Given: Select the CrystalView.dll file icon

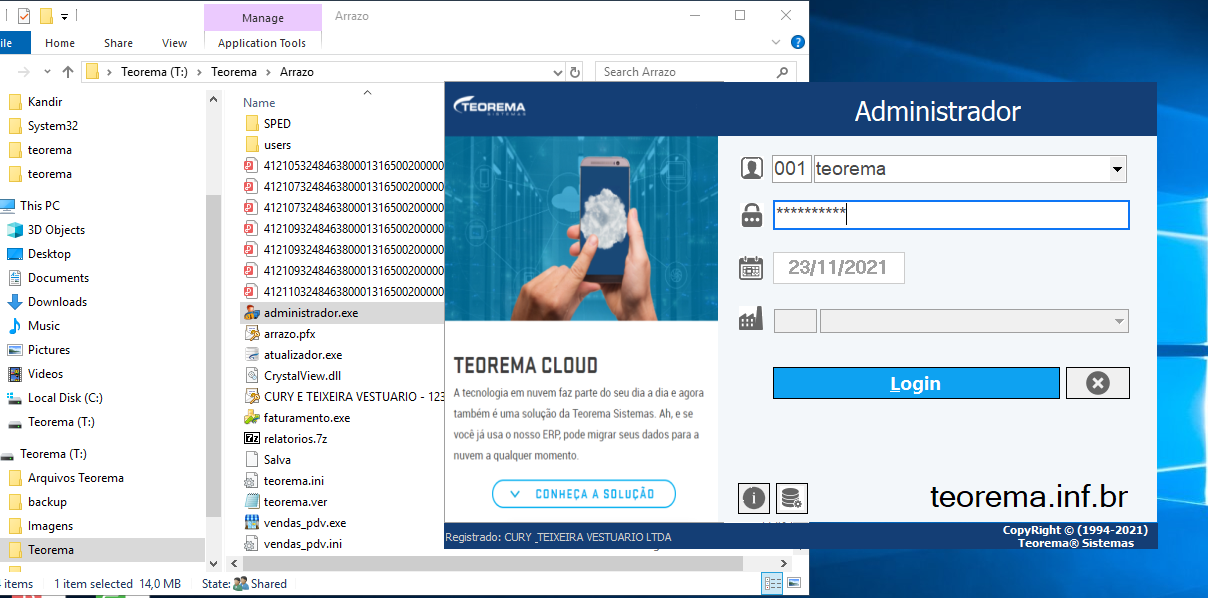Looking at the screenshot, I should (x=252, y=375).
